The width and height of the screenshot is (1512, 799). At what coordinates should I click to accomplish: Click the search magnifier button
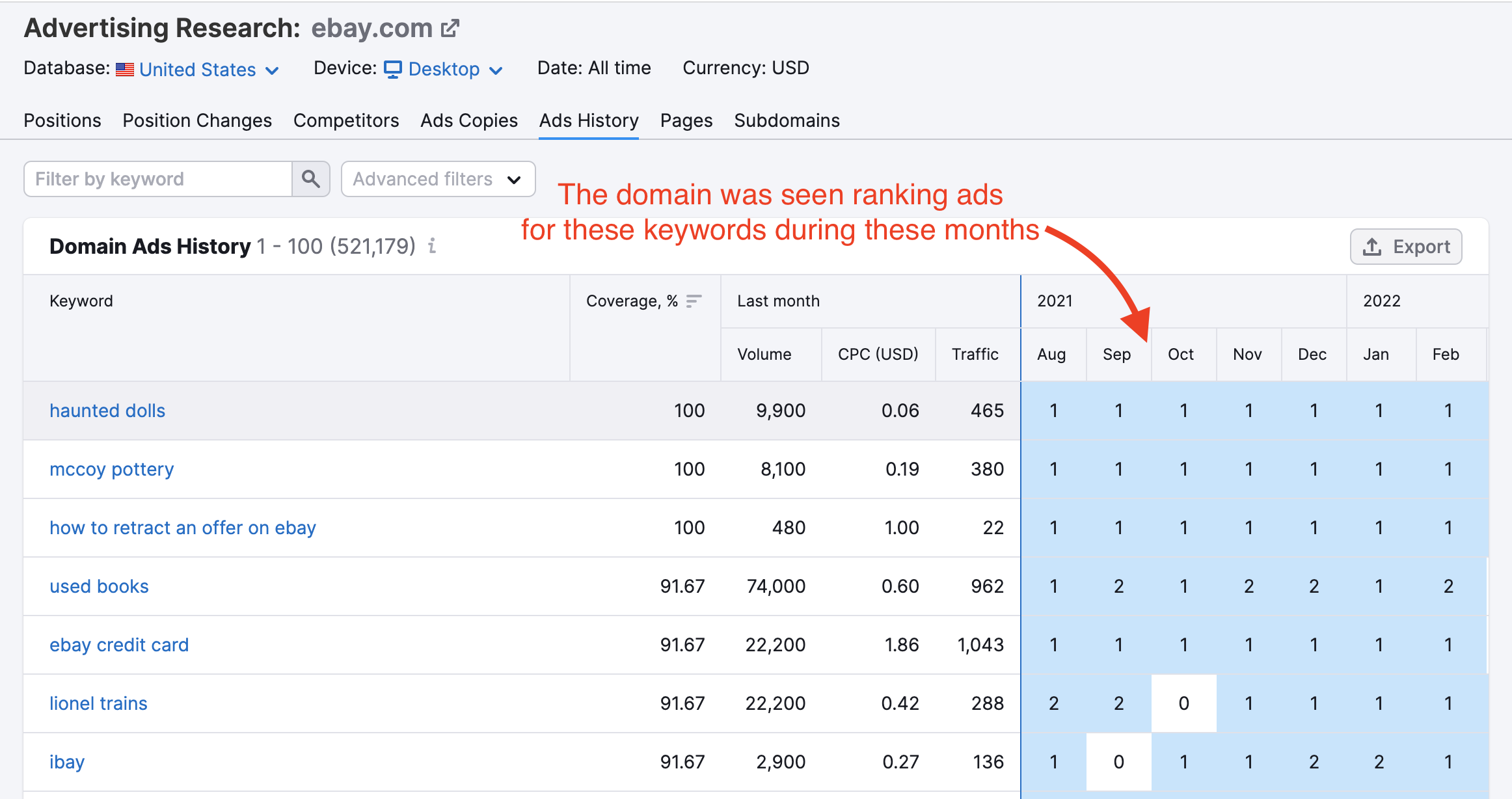(x=311, y=179)
